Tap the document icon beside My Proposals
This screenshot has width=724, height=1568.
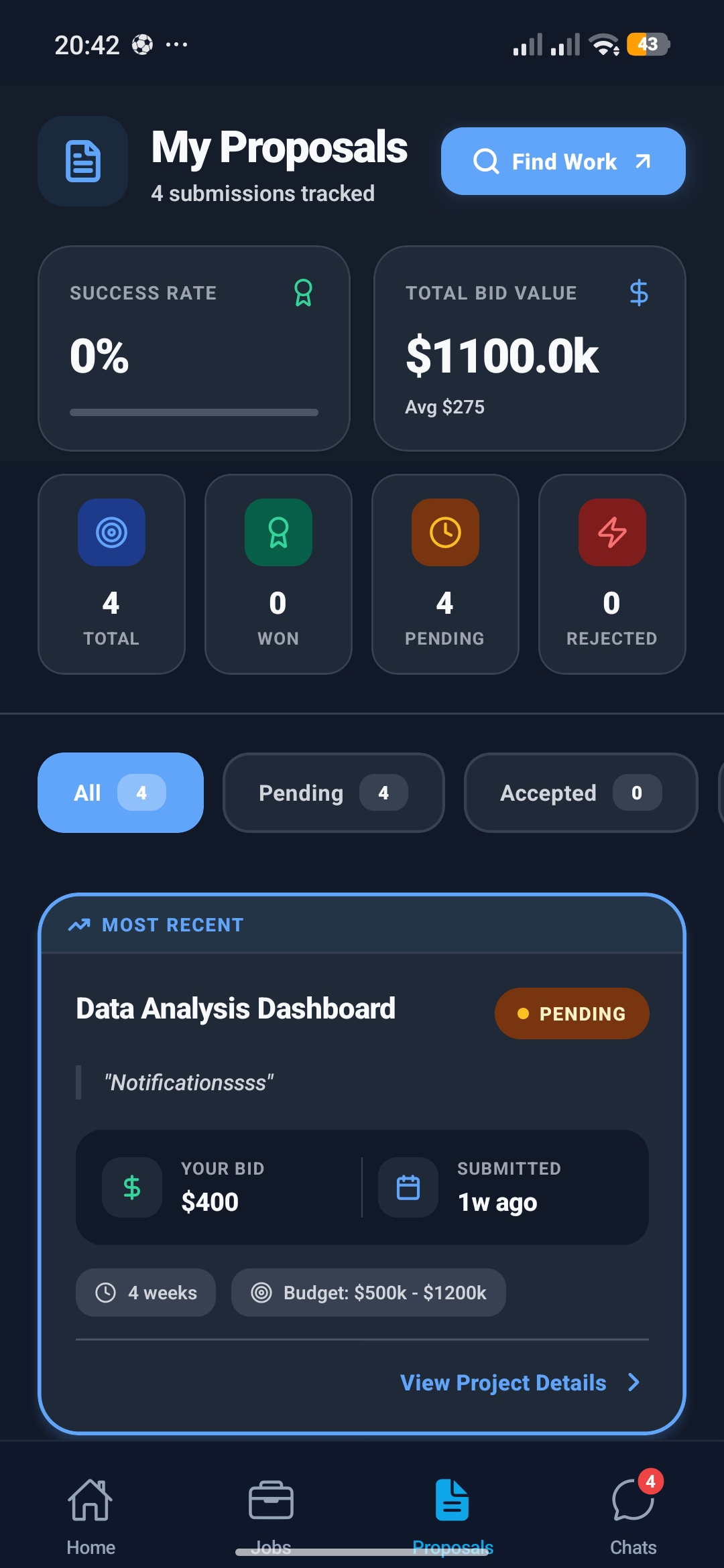pos(83,161)
